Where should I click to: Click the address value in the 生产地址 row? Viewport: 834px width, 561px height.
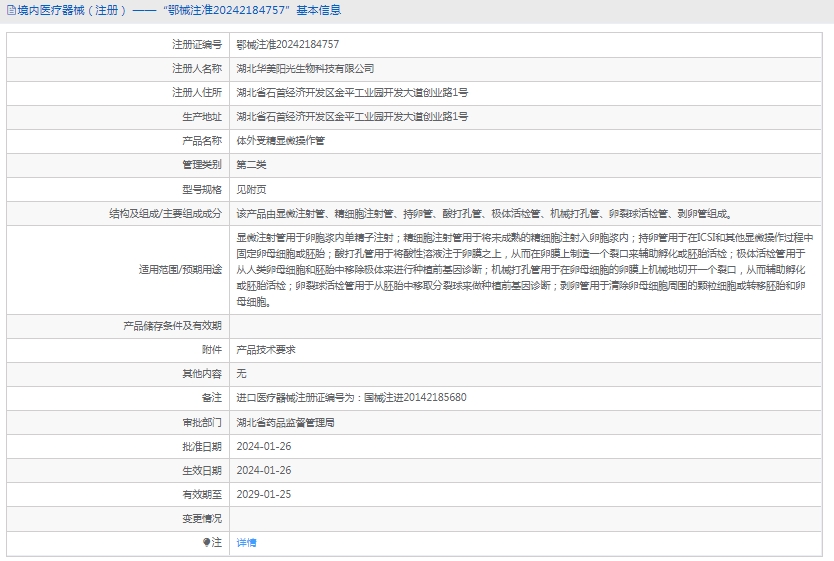(352, 116)
